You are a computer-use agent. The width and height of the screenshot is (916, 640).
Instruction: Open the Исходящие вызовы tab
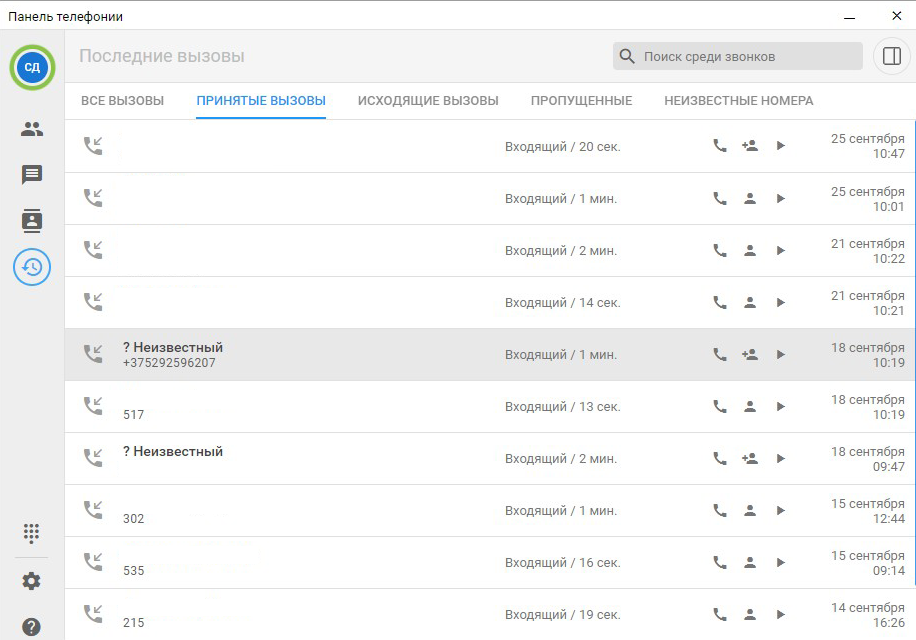coord(428,101)
